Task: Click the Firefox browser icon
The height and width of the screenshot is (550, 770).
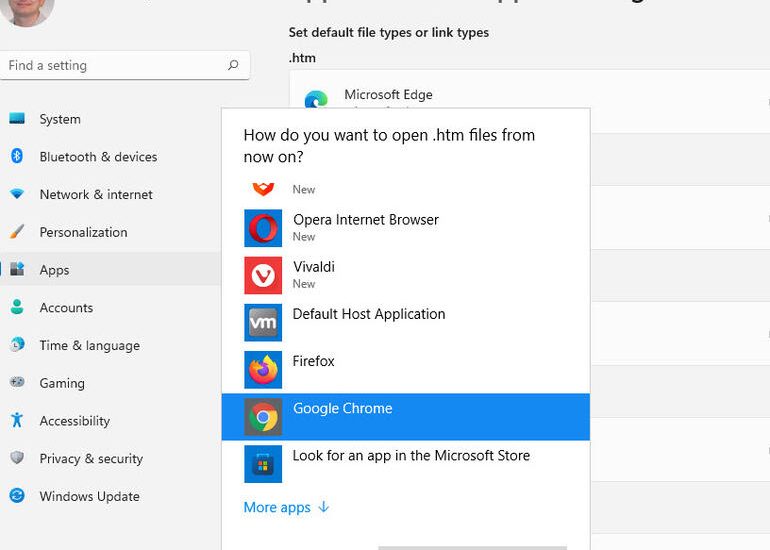Action: pos(263,370)
